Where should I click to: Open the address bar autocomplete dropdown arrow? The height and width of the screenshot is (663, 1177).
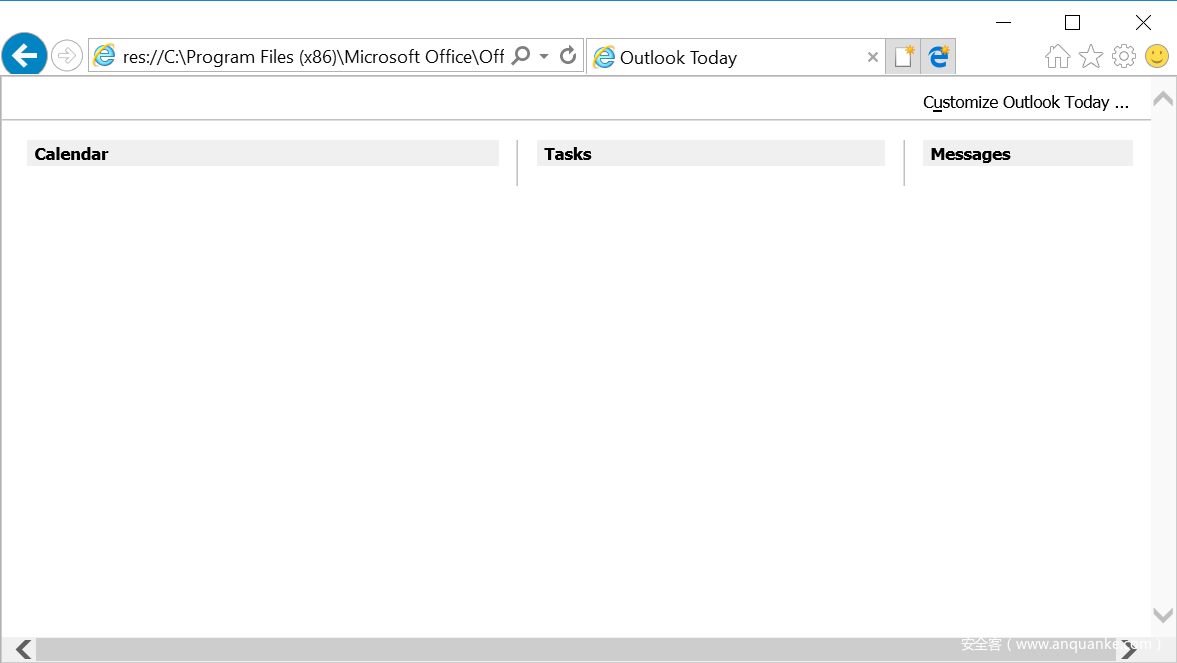point(544,56)
